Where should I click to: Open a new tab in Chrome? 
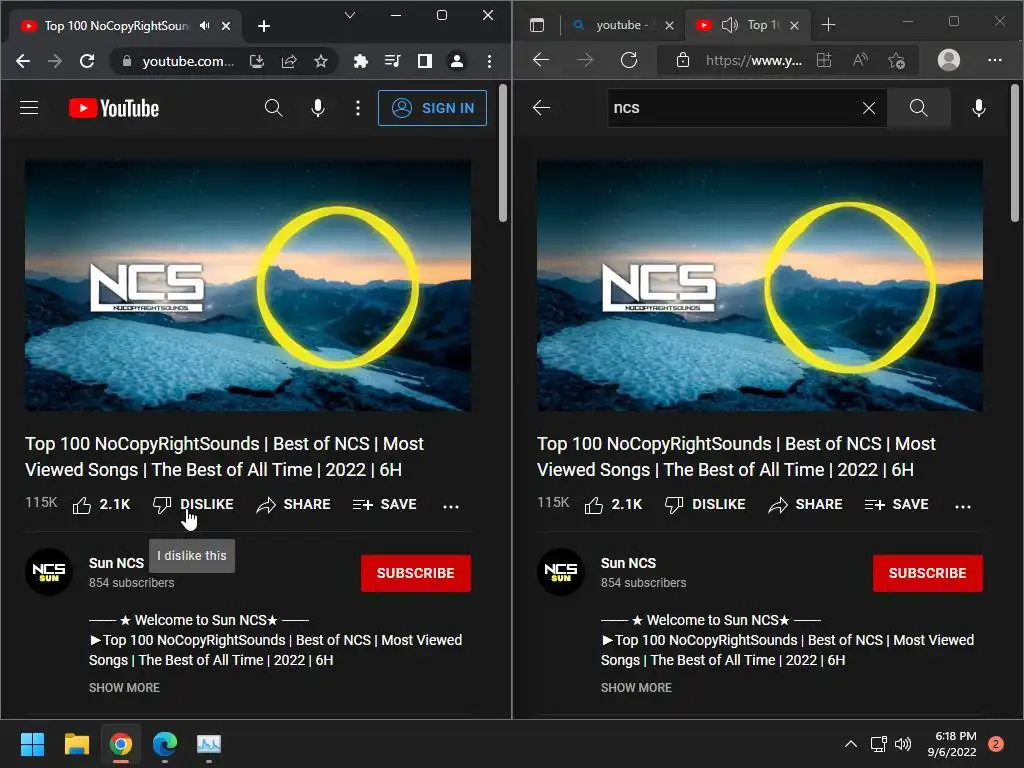point(264,26)
